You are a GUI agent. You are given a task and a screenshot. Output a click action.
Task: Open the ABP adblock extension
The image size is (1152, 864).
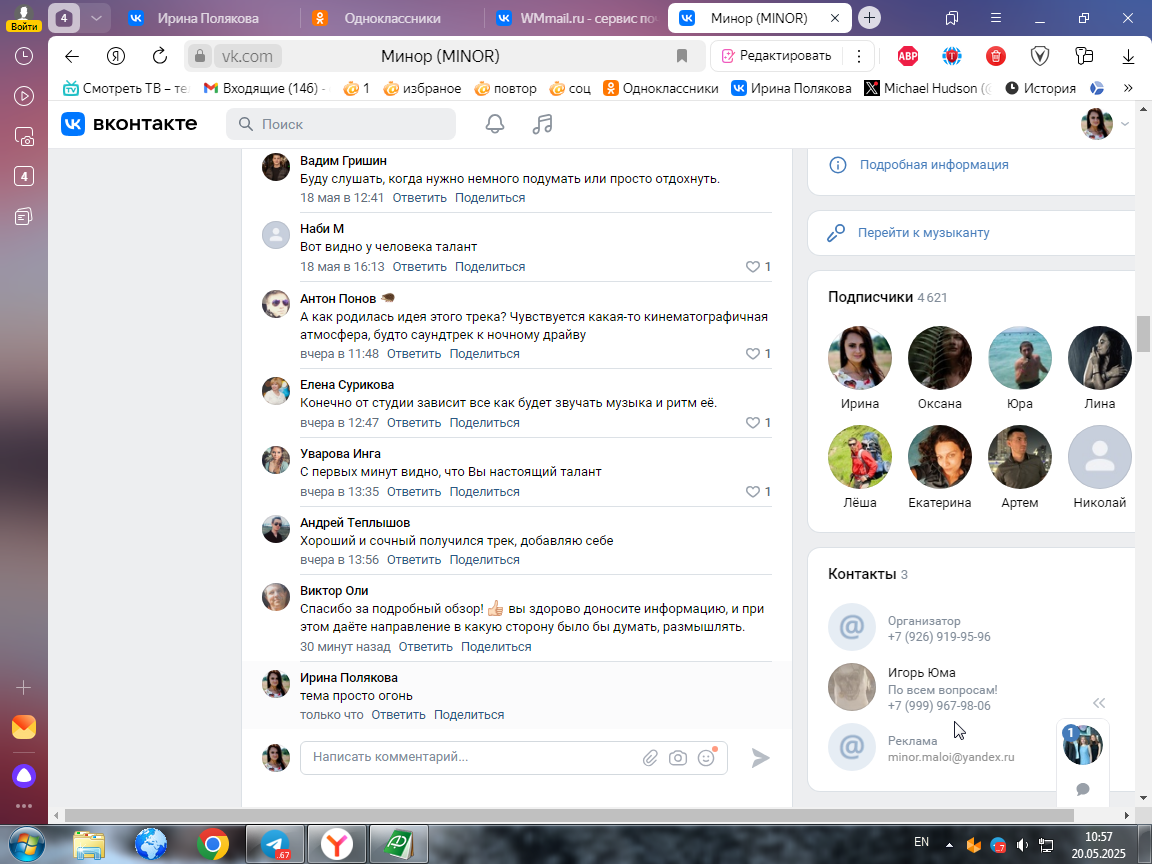908,56
